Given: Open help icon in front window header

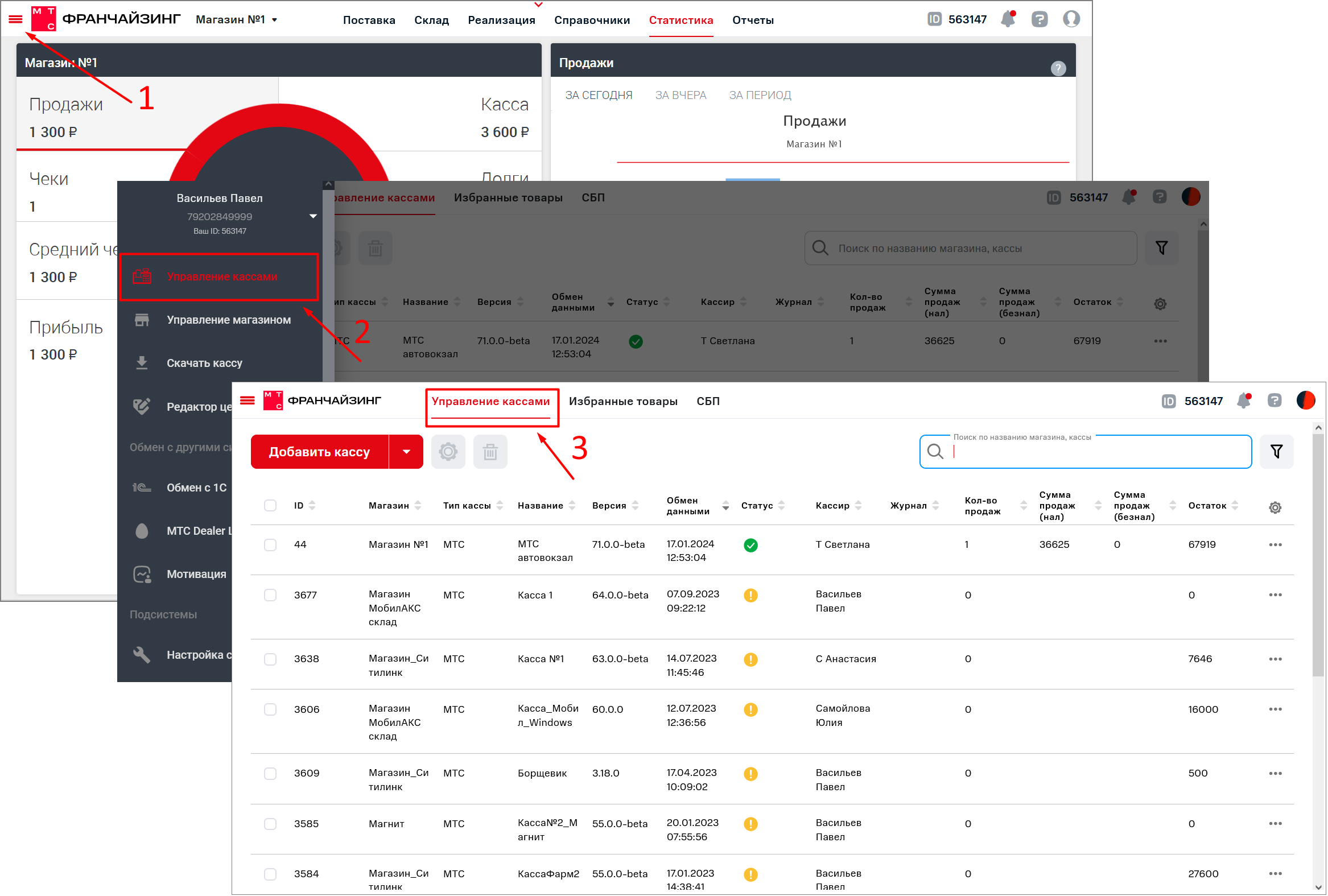Looking at the screenshot, I should 1276,401.
